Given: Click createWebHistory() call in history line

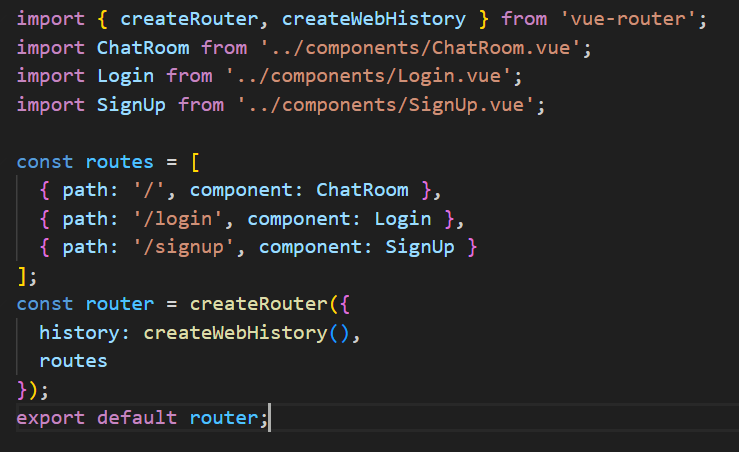Looking at the screenshot, I should pyautogui.click(x=246, y=333).
